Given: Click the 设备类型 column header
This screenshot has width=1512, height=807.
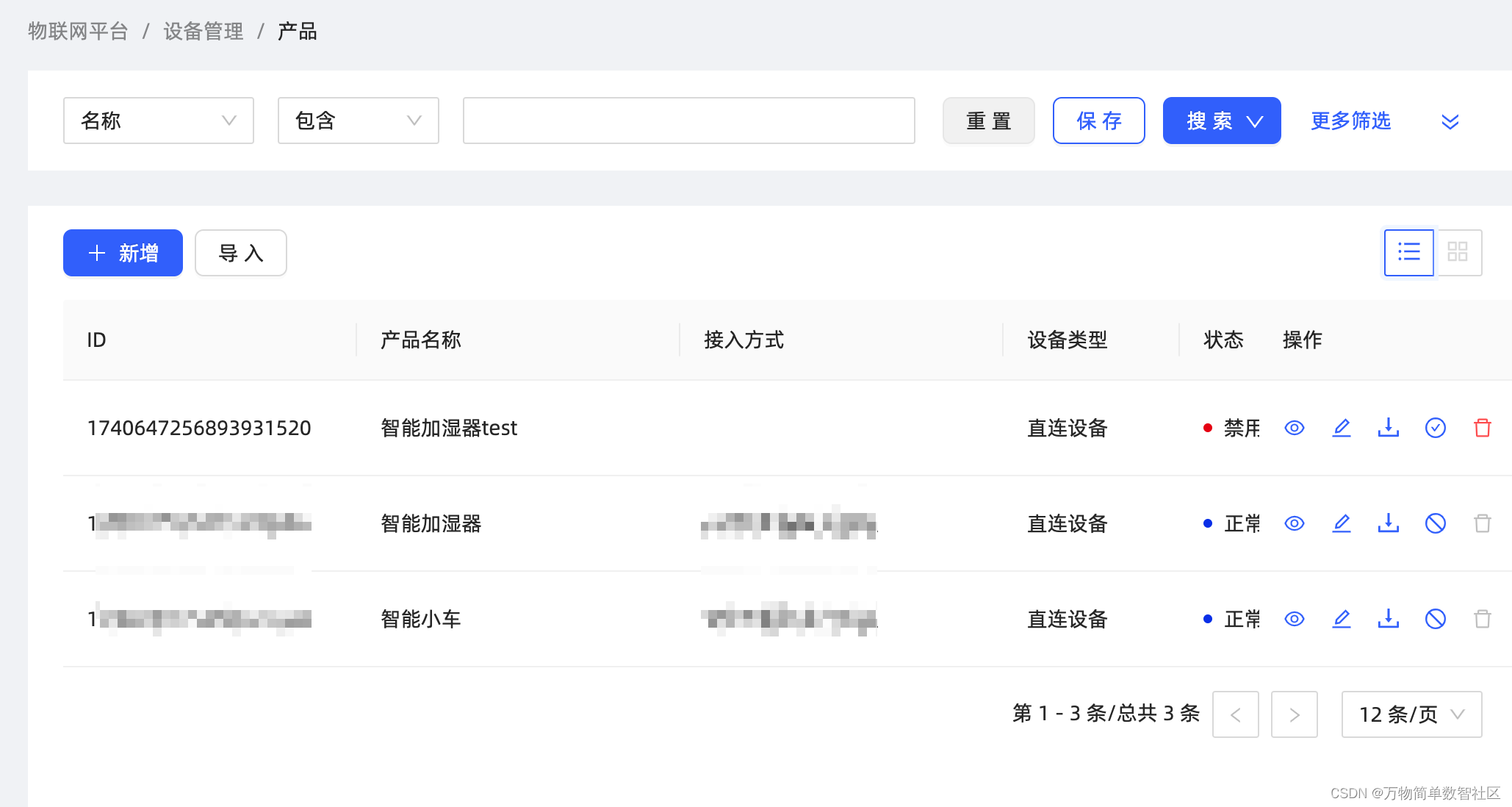Looking at the screenshot, I should (1068, 340).
